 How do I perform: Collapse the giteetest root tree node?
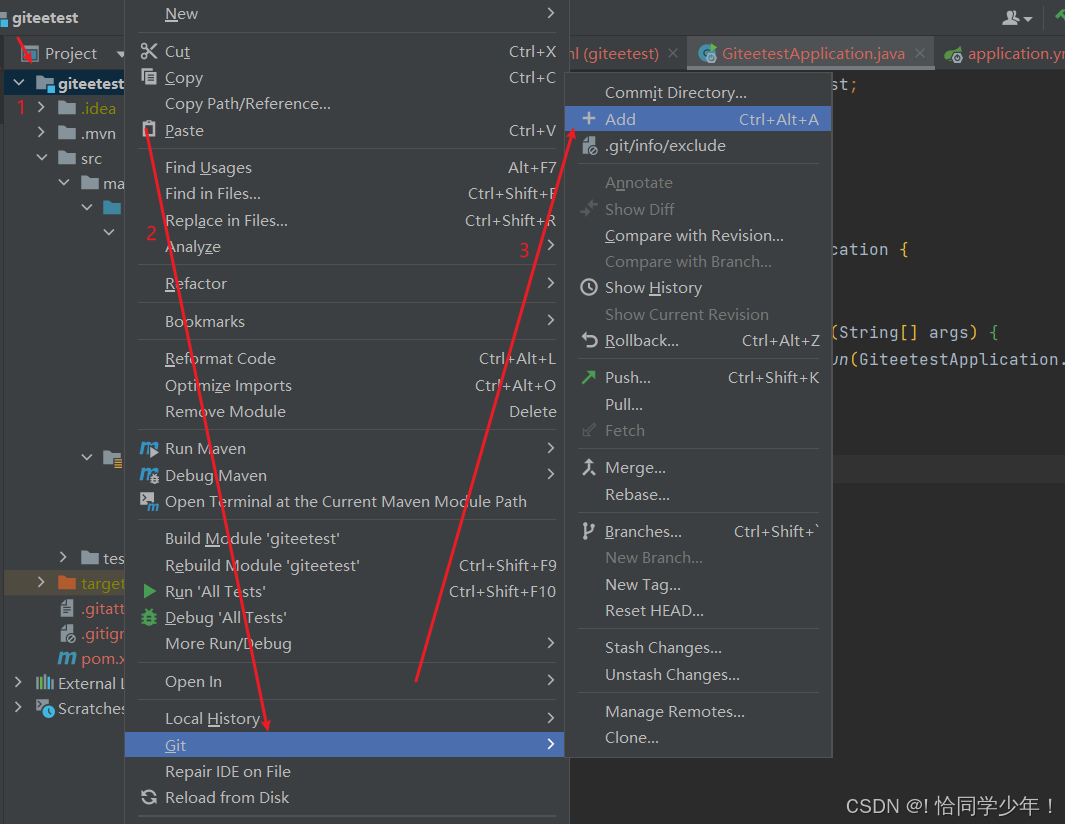click(x=19, y=83)
